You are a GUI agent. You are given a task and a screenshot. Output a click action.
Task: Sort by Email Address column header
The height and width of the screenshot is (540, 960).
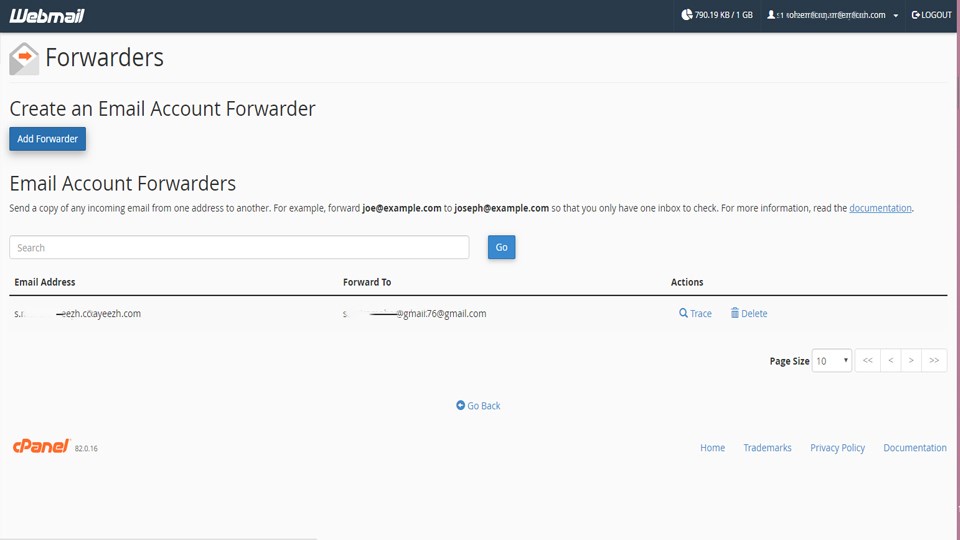[x=45, y=282]
